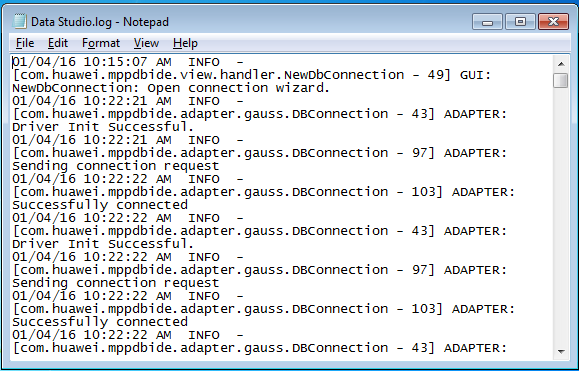Click first "Successfully connected" log line
The height and width of the screenshot is (371, 579).
100,205
